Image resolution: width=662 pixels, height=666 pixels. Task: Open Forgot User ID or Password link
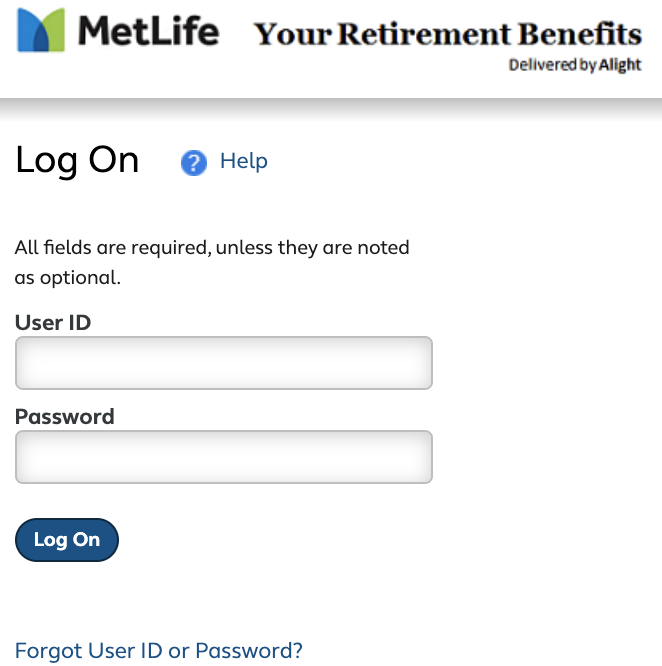point(159,650)
